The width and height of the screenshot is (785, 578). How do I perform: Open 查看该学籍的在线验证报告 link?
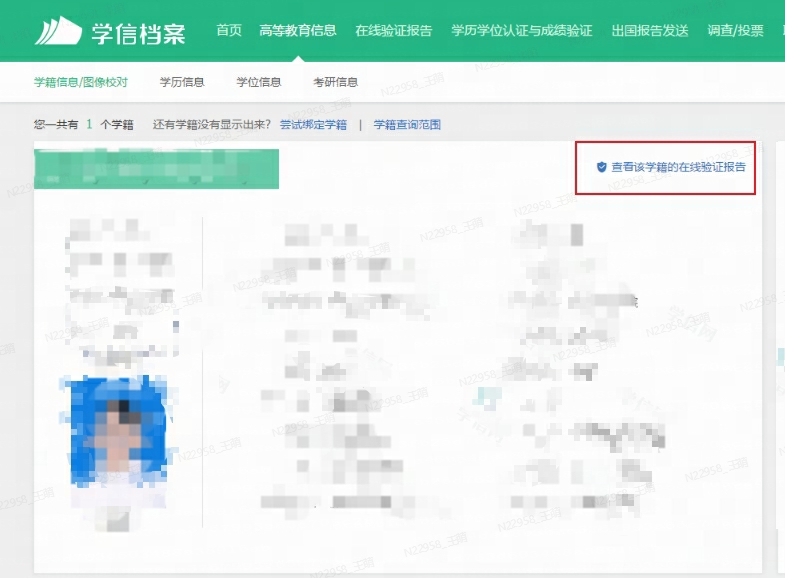[678, 167]
